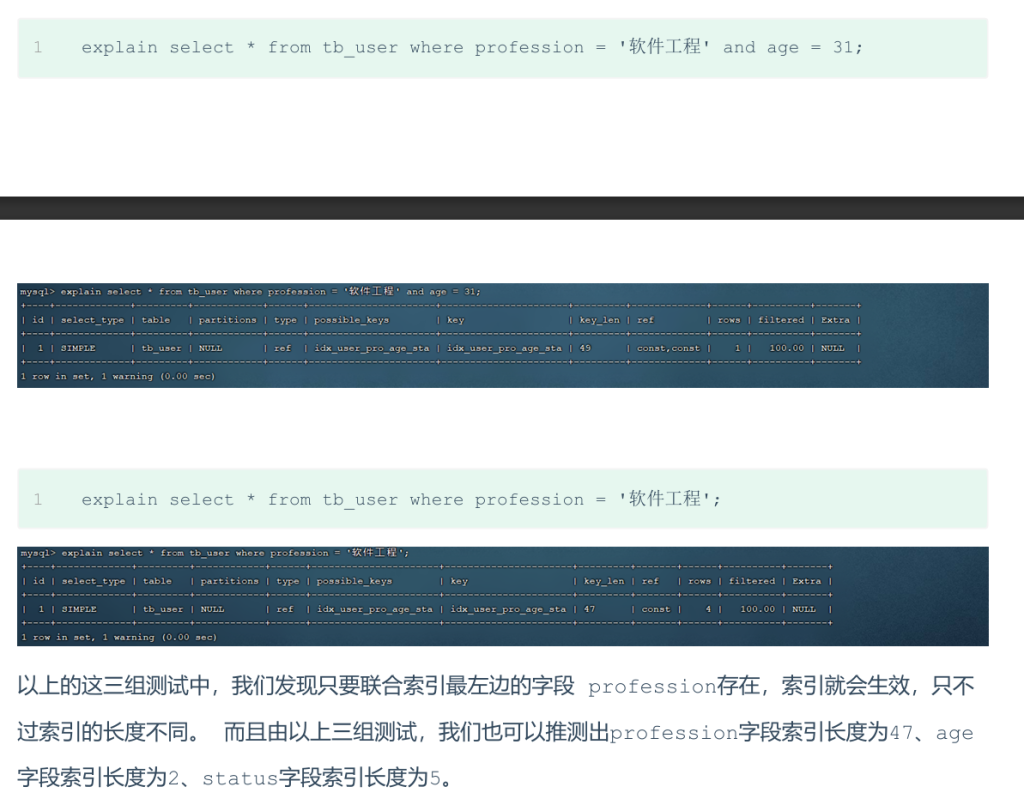The height and width of the screenshot is (805, 1024).
Task: Click key_len value 49 in terminal output
Action: pyautogui.click(x=586, y=348)
